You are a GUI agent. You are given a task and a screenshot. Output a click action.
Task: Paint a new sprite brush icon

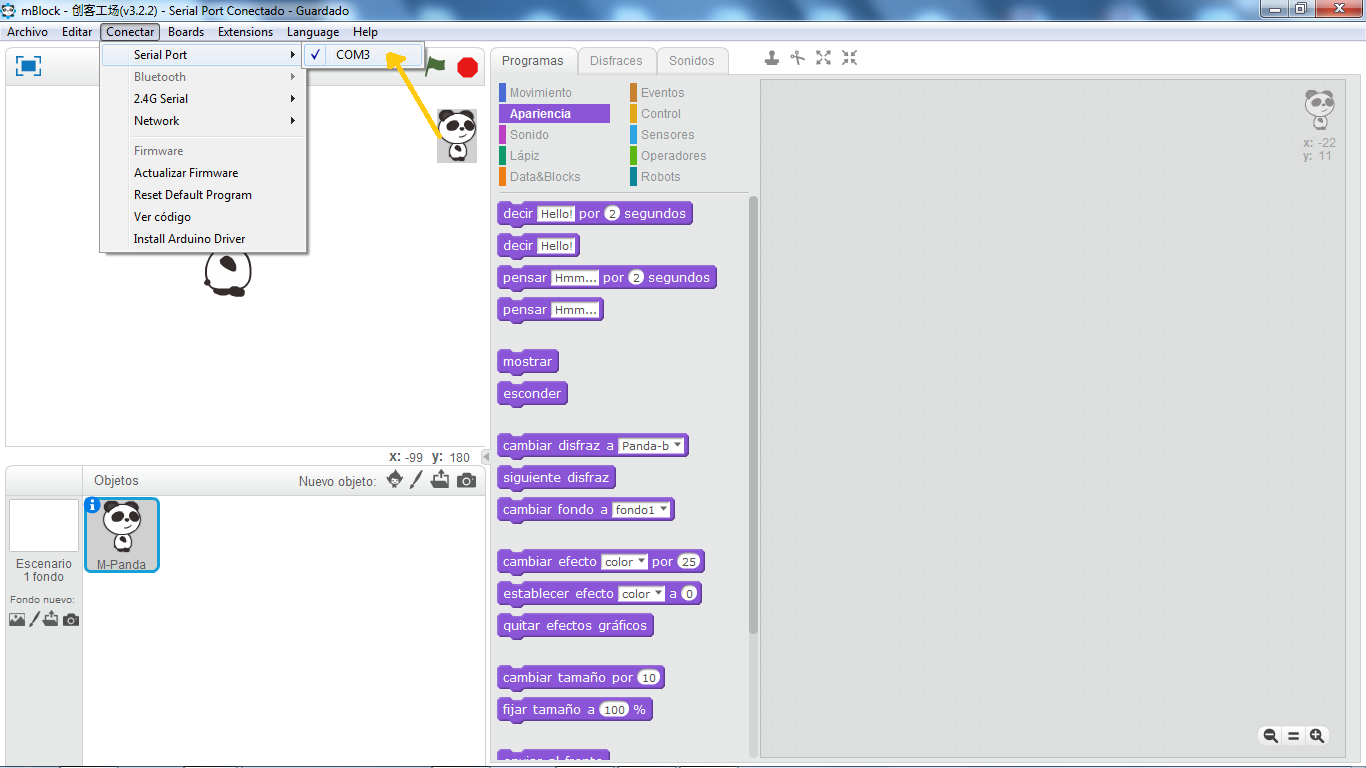(x=416, y=480)
